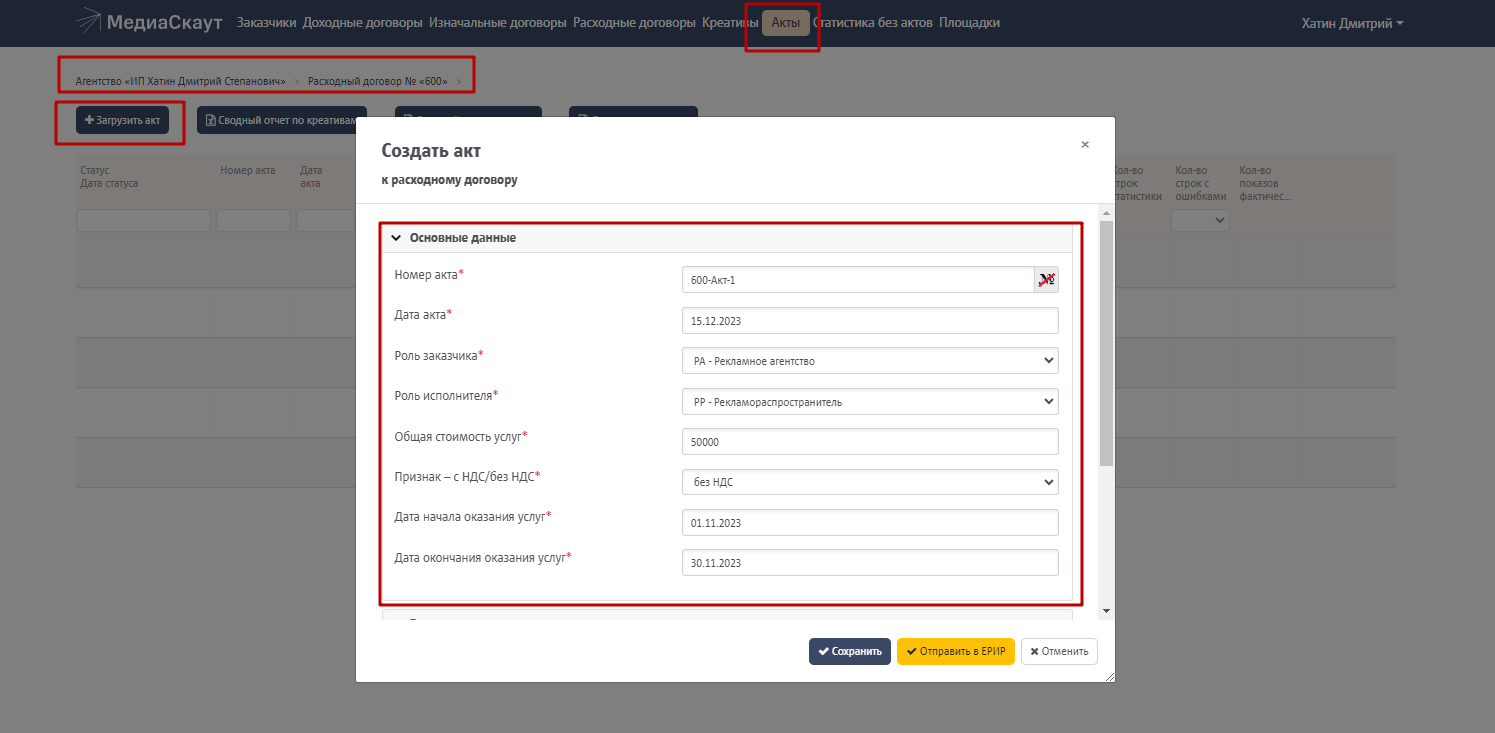Open the Заказчики menu item

(x=266, y=22)
